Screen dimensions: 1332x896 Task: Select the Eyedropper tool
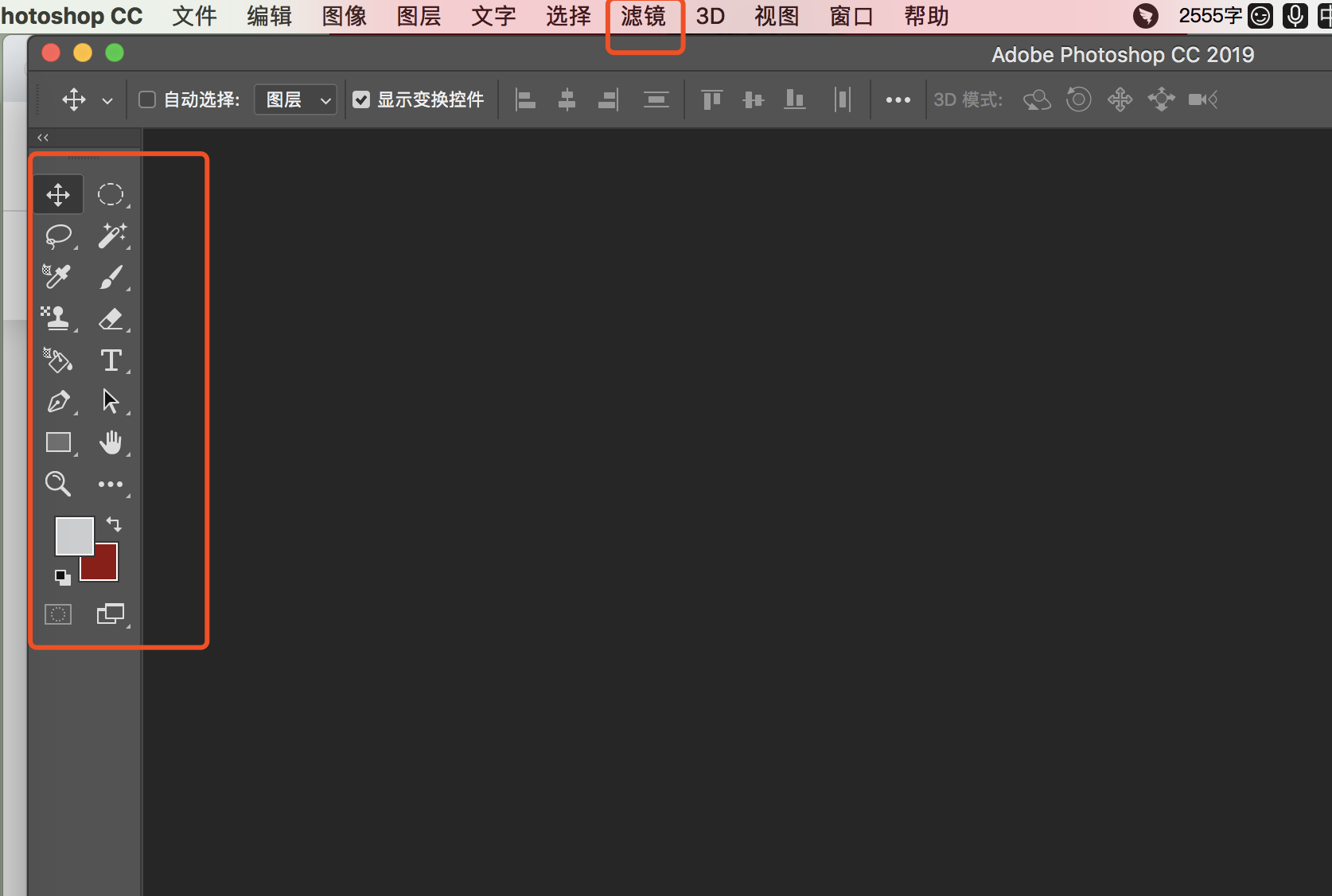click(58, 277)
